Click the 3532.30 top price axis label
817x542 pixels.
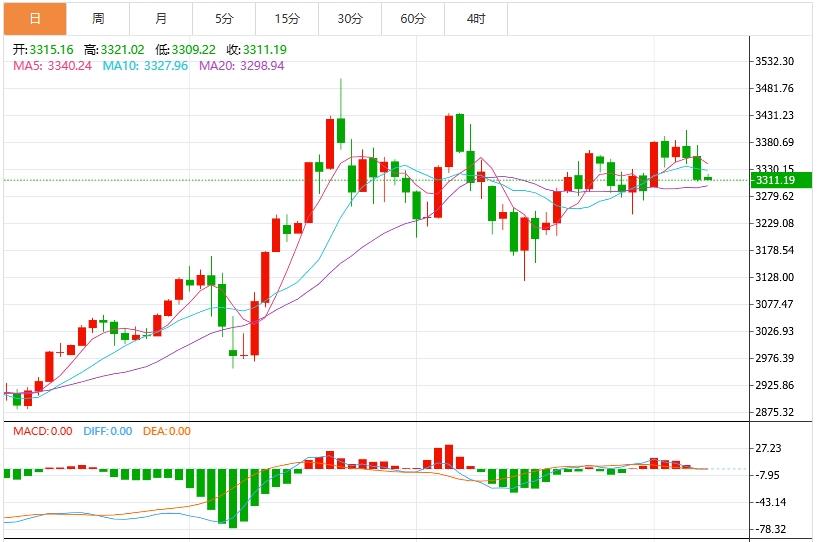(775, 61)
